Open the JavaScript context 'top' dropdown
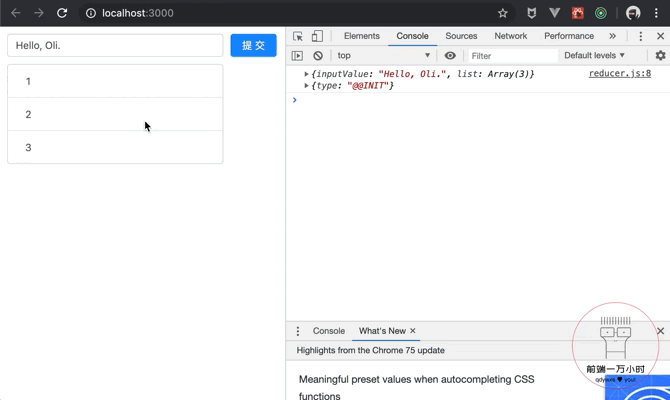 coord(383,56)
